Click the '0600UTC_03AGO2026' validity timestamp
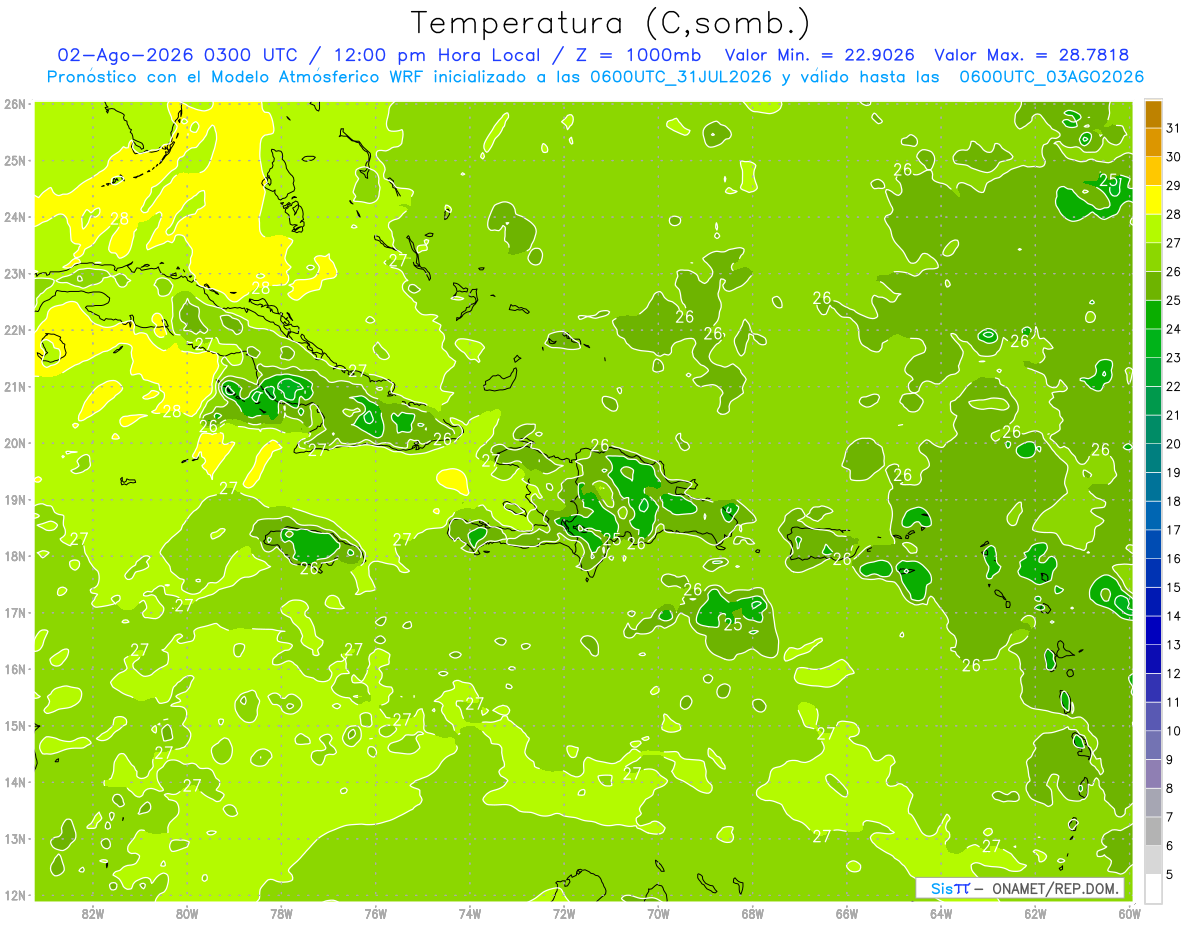Image resolution: width=1200 pixels, height=927 pixels. (x=1051, y=76)
